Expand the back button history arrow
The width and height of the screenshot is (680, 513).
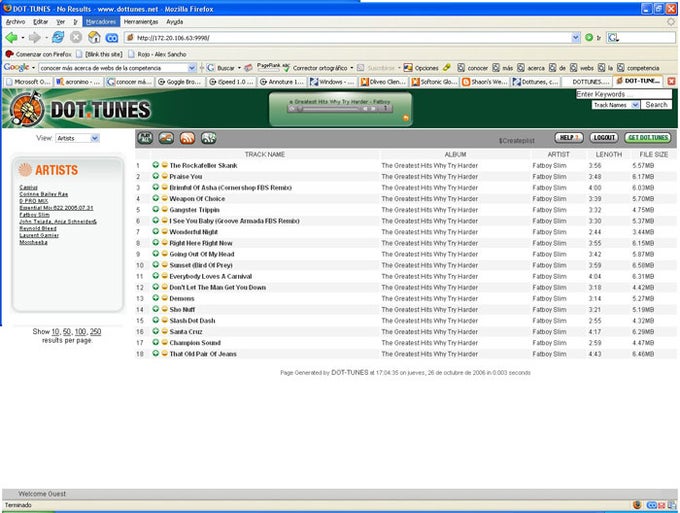pos(23,38)
